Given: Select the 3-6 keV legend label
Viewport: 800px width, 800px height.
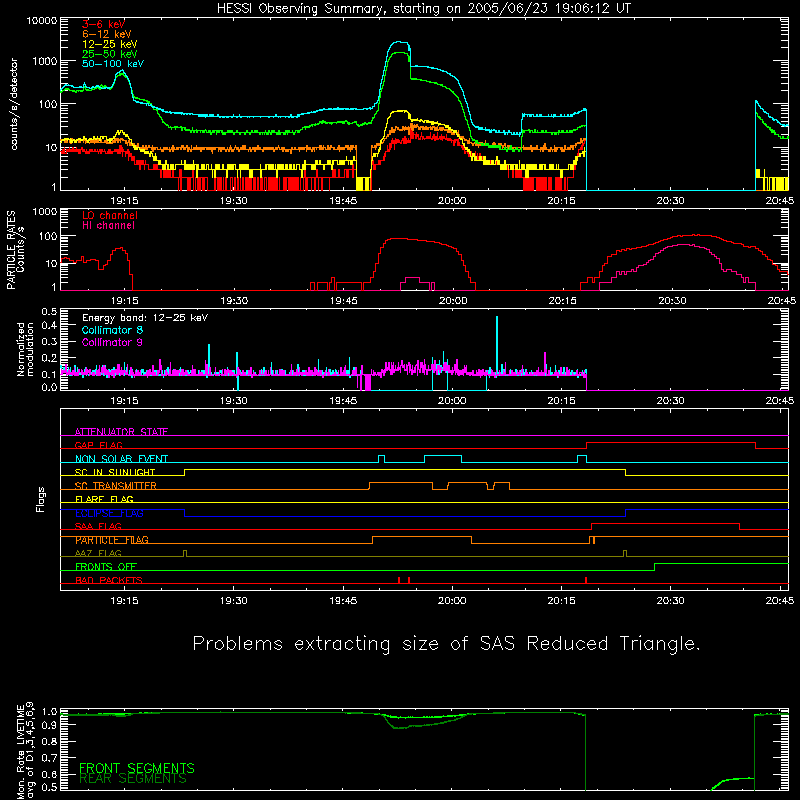Looking at the screenshot, I should [x=104, y=24].
